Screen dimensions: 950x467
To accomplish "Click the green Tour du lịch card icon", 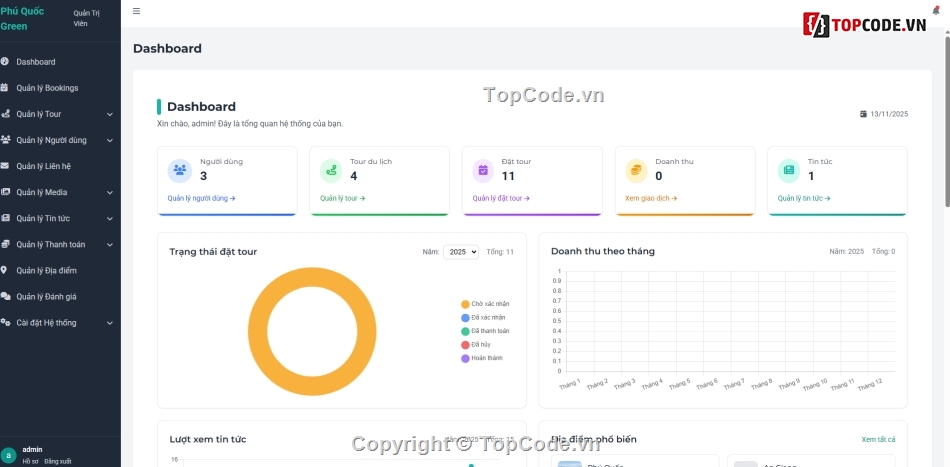I will pyautogui.click(x=331, y=170).
